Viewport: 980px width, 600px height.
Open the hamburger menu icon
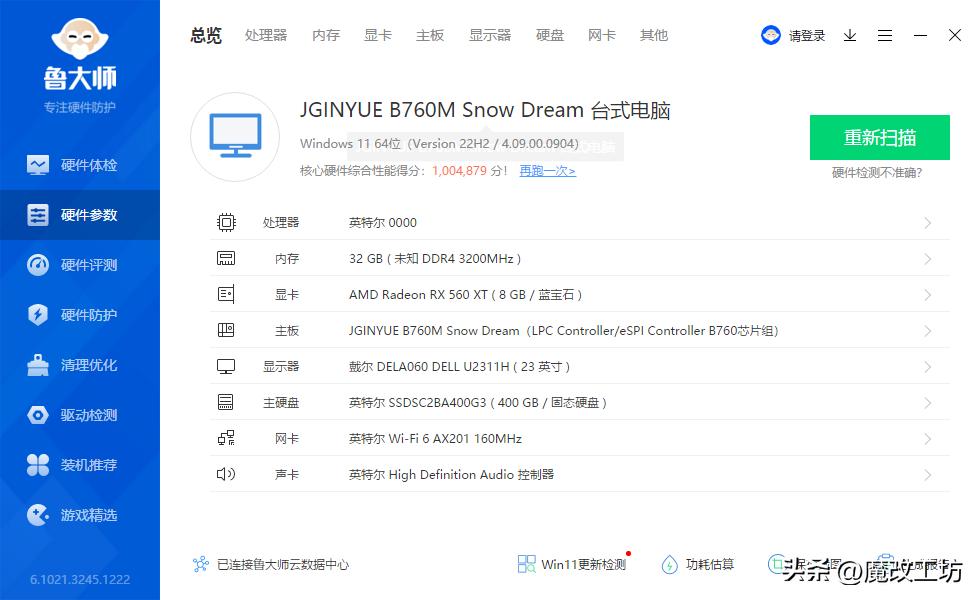(x=885, y=35)
